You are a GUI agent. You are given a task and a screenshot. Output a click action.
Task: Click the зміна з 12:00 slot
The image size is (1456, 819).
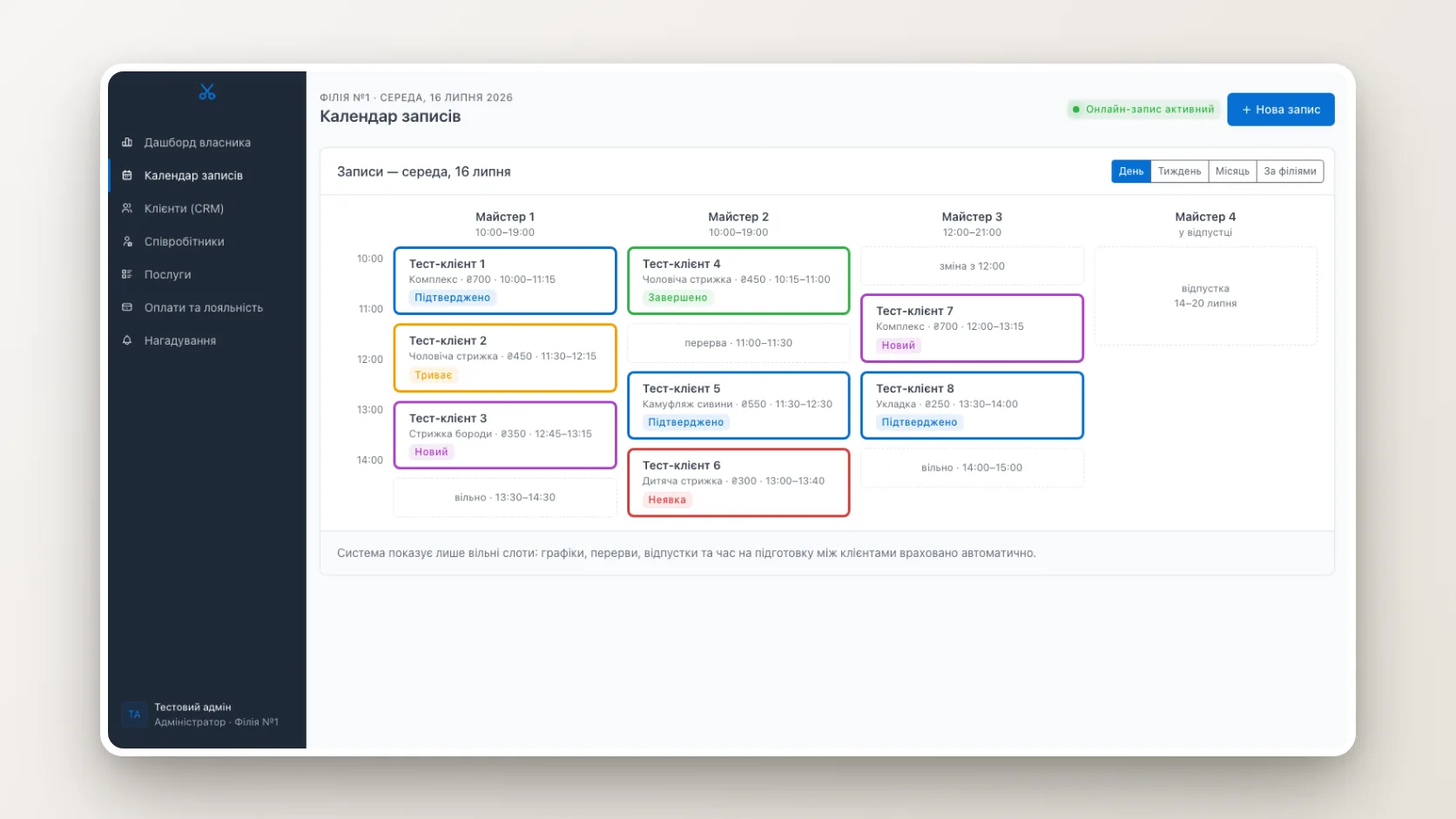pos(972,266)
